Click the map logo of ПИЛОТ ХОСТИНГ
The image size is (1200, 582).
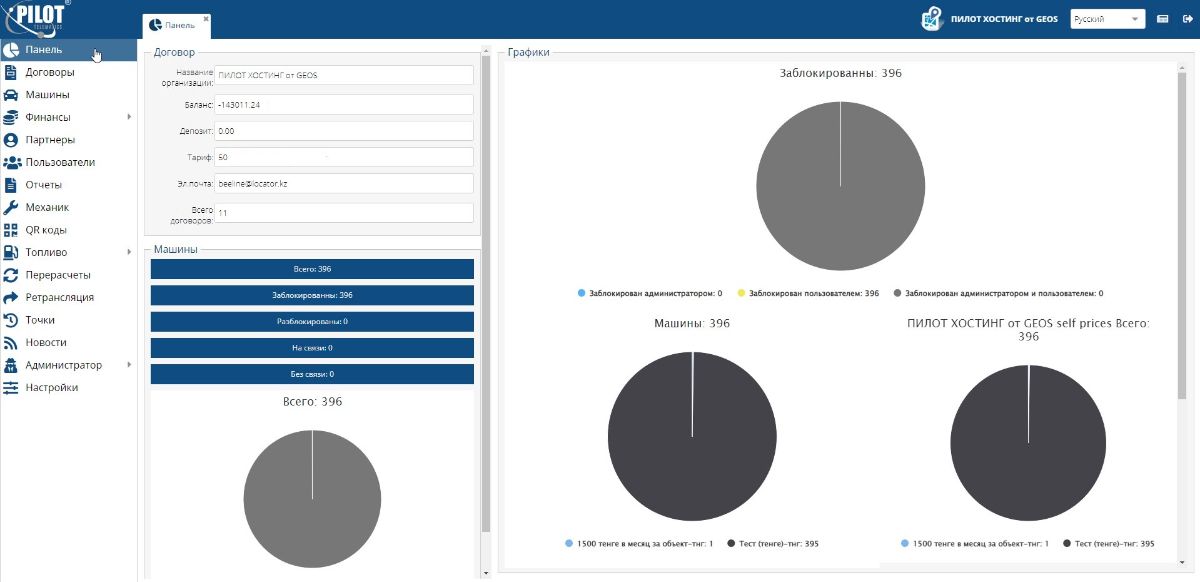click(932, 19)
